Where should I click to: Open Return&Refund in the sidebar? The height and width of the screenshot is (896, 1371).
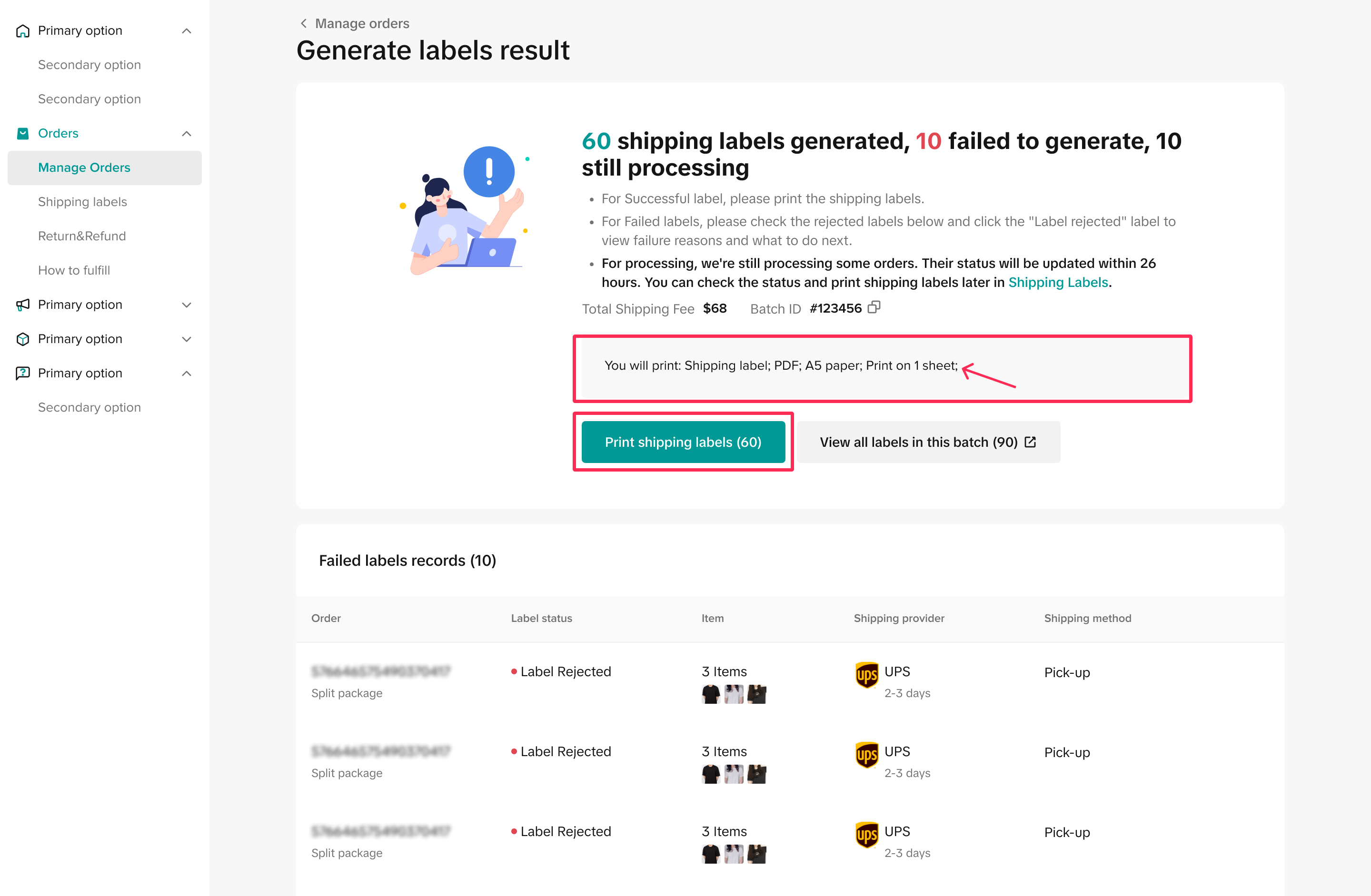[82, 236]
